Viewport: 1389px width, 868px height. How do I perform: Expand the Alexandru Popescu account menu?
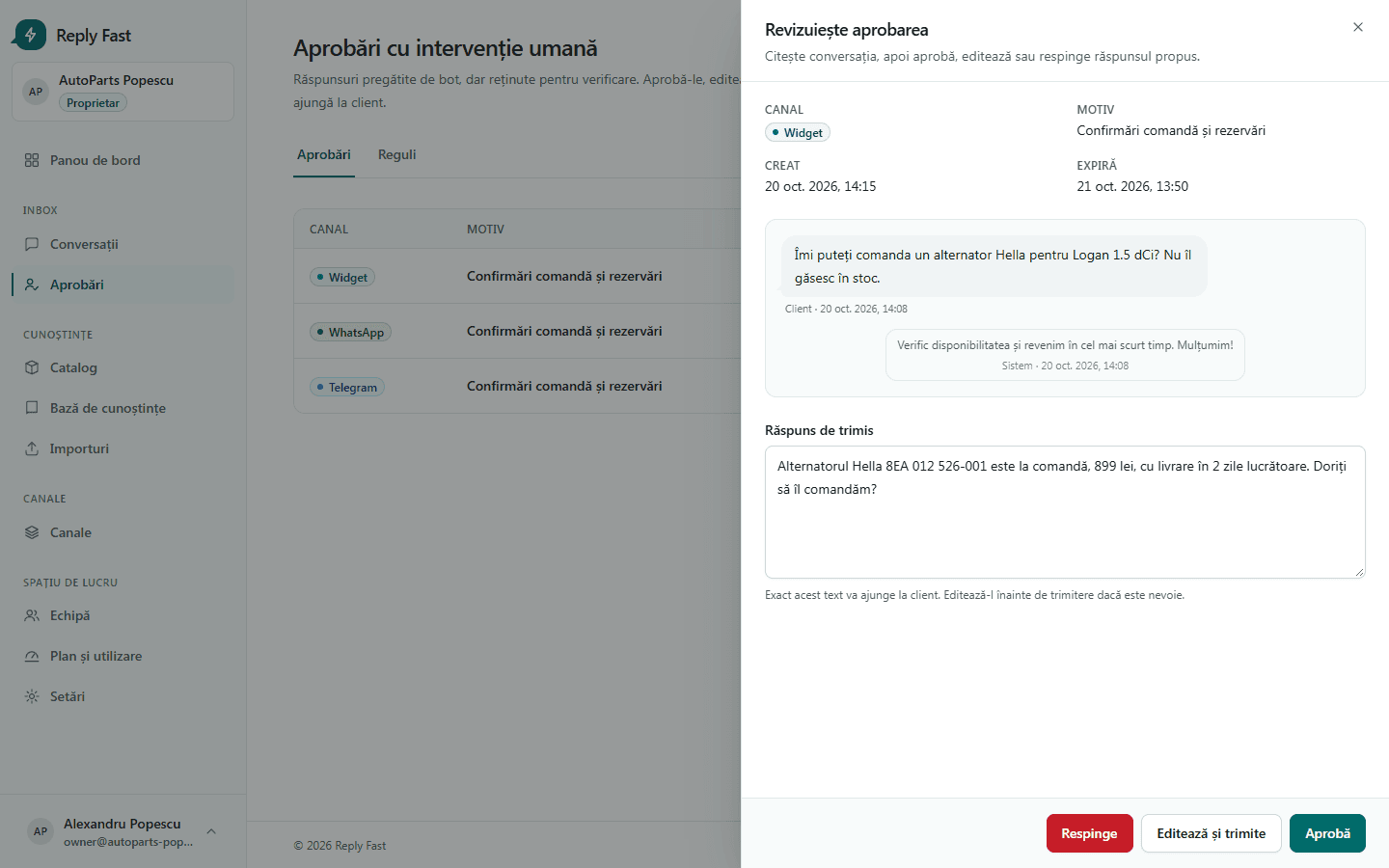211,831
